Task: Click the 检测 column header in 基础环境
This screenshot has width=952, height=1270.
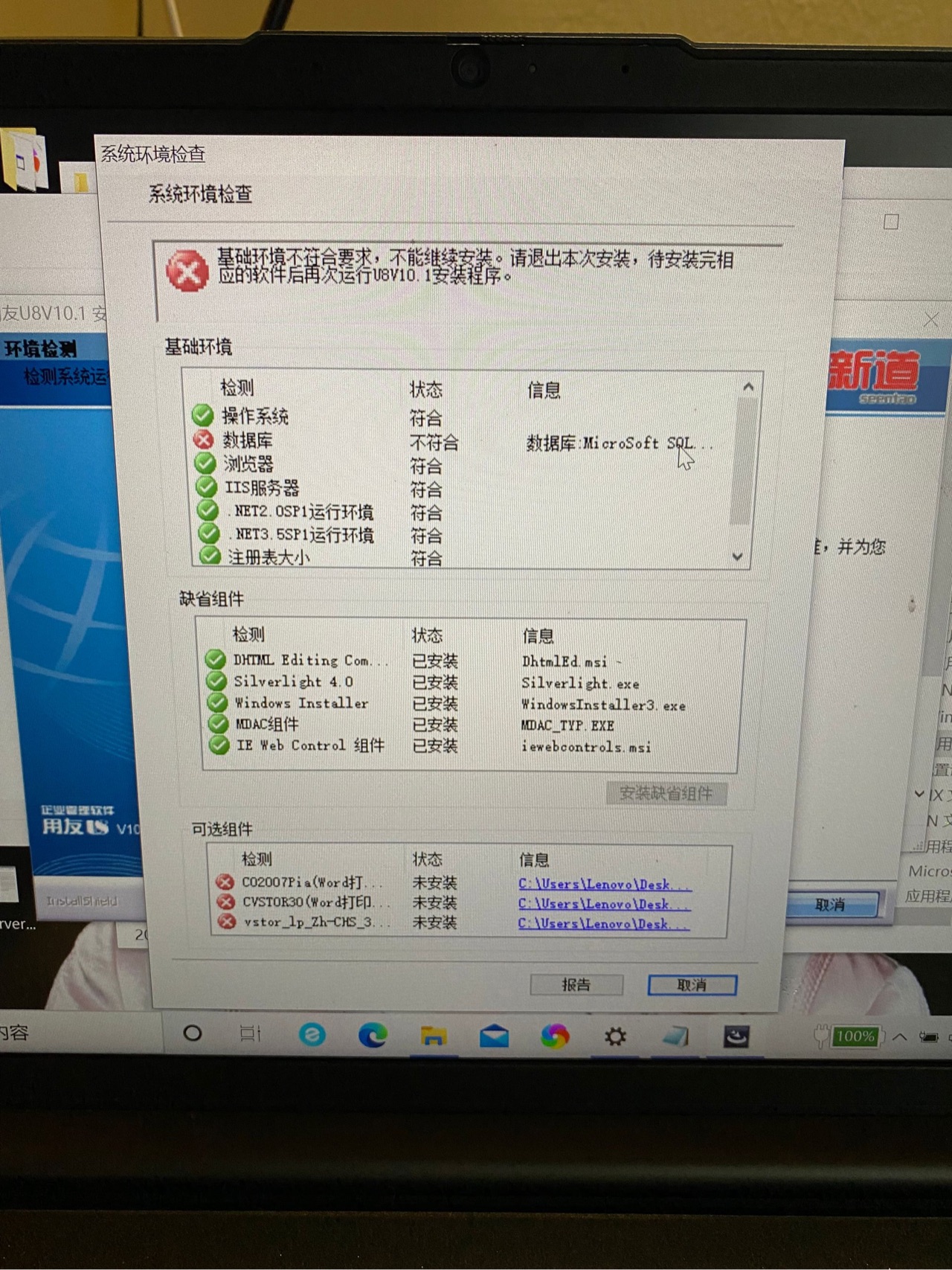Action: tap(237, 388)
